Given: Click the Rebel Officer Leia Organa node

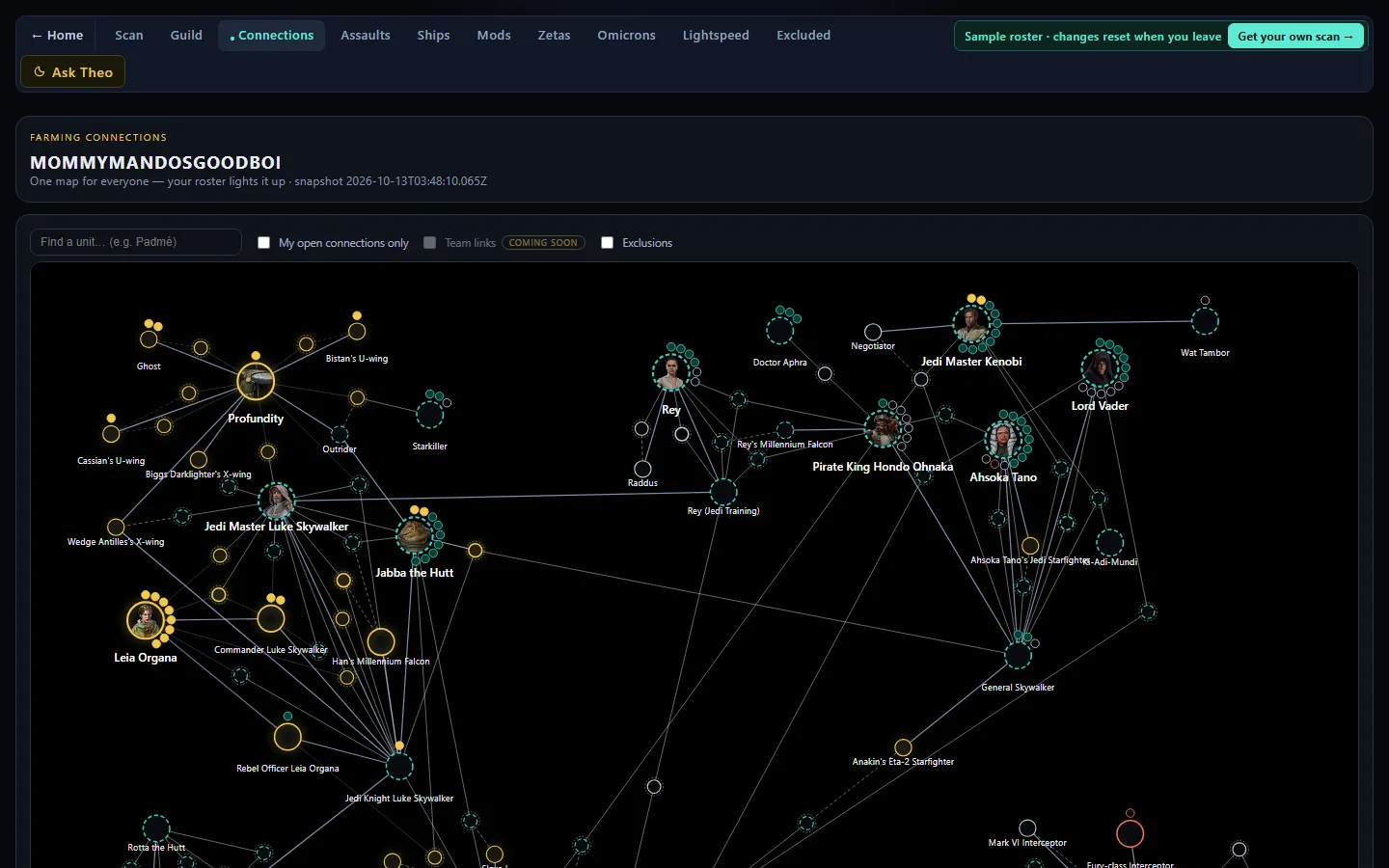Looking at the screenshot, I should click(x=287, y=737).
